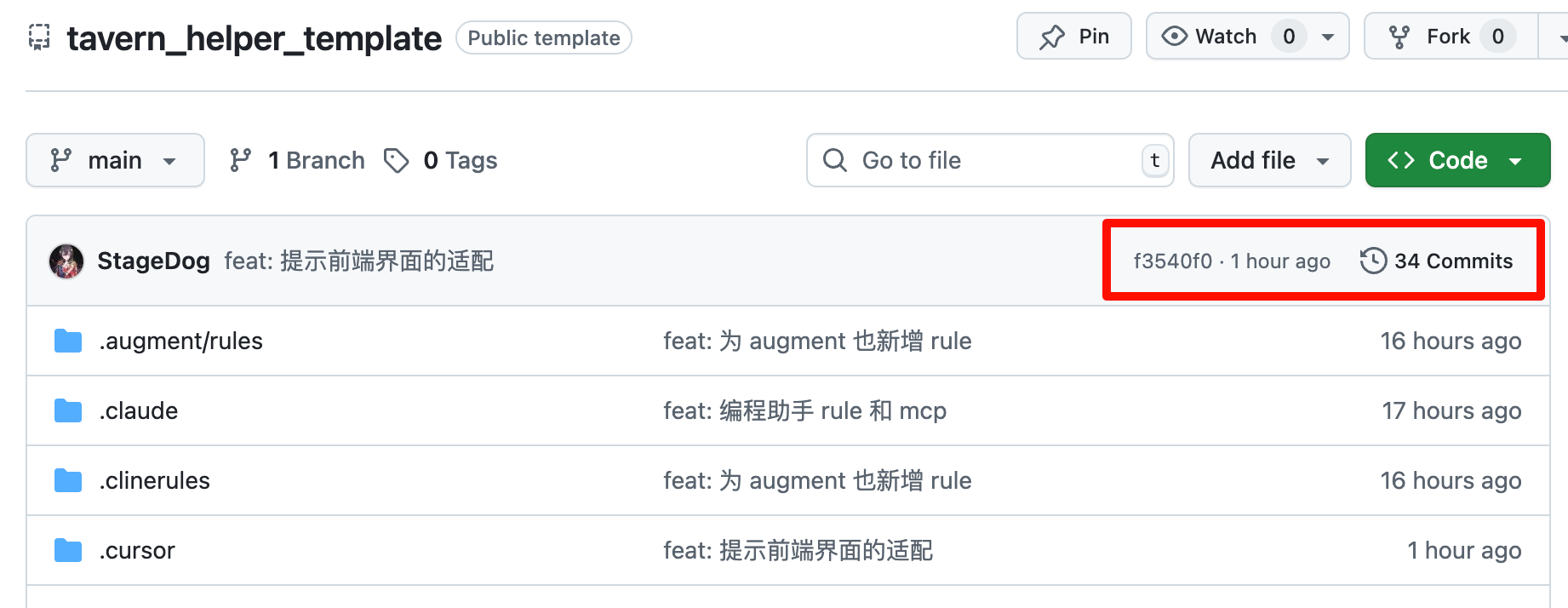Click the Fork count badge 0
Screen dimensions: 1568x608
(1497, 37)
